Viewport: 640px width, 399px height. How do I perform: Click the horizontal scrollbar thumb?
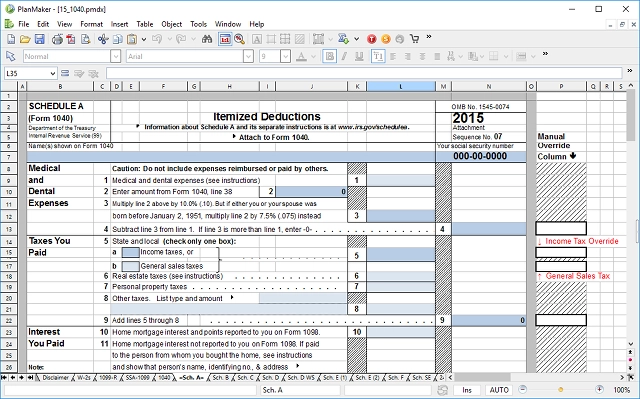click(x=482, y=378)
